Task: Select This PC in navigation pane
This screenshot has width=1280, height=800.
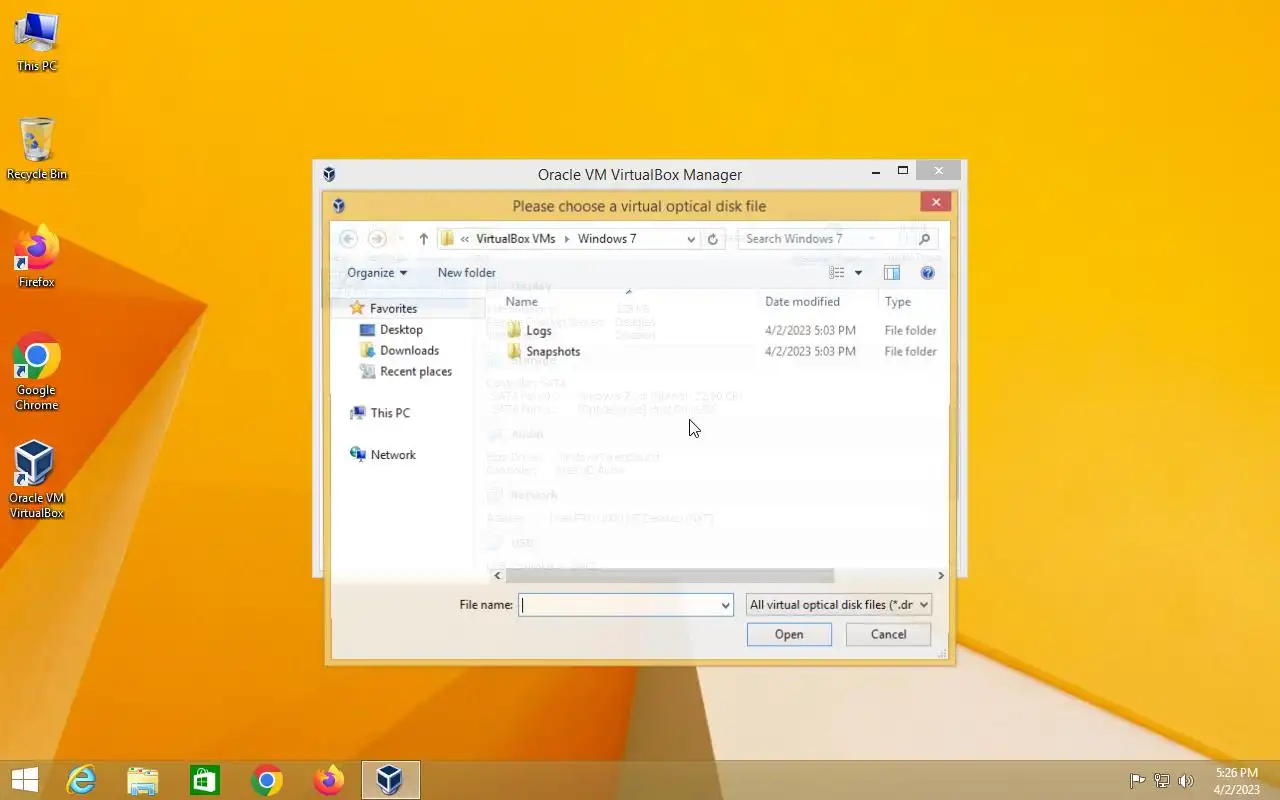Action: 389,413
